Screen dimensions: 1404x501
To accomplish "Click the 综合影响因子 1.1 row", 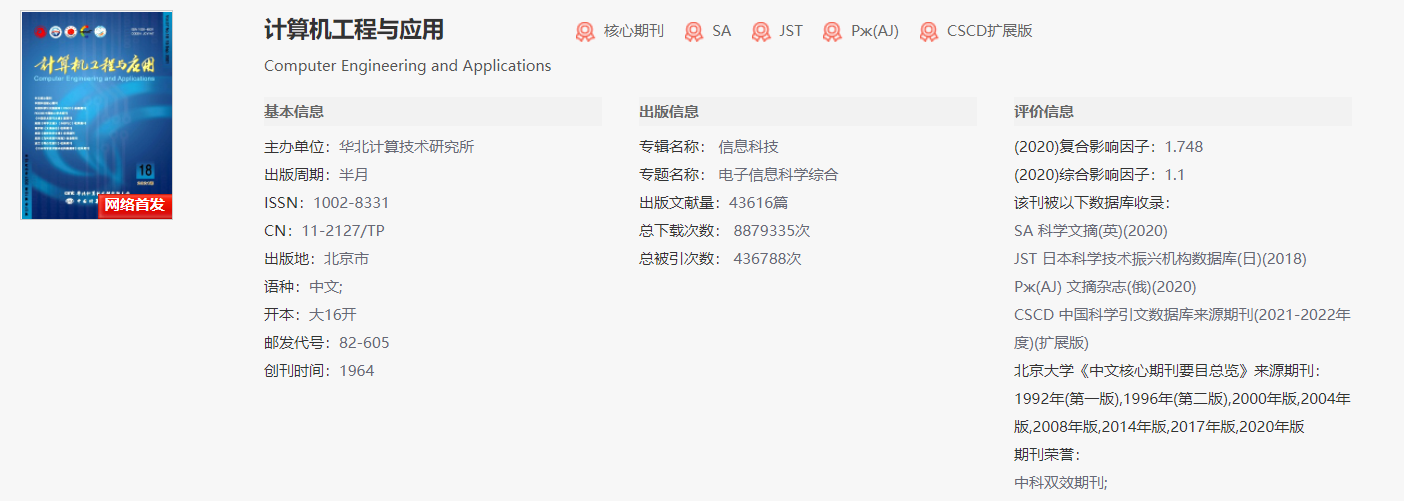I will click(x=1100, y=175).
